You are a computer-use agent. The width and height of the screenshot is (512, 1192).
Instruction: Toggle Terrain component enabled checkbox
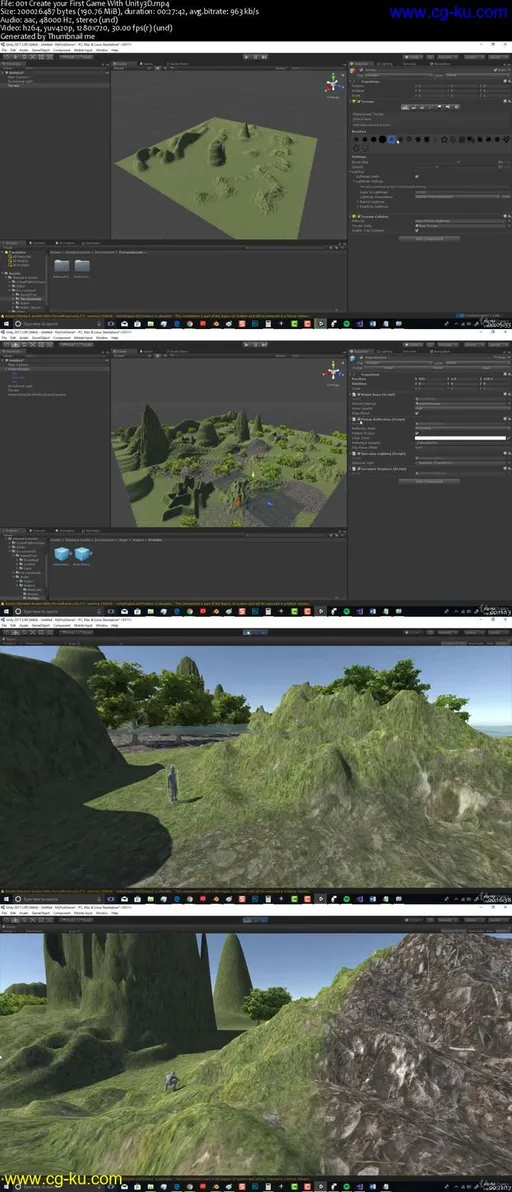(x=359, y=101)
